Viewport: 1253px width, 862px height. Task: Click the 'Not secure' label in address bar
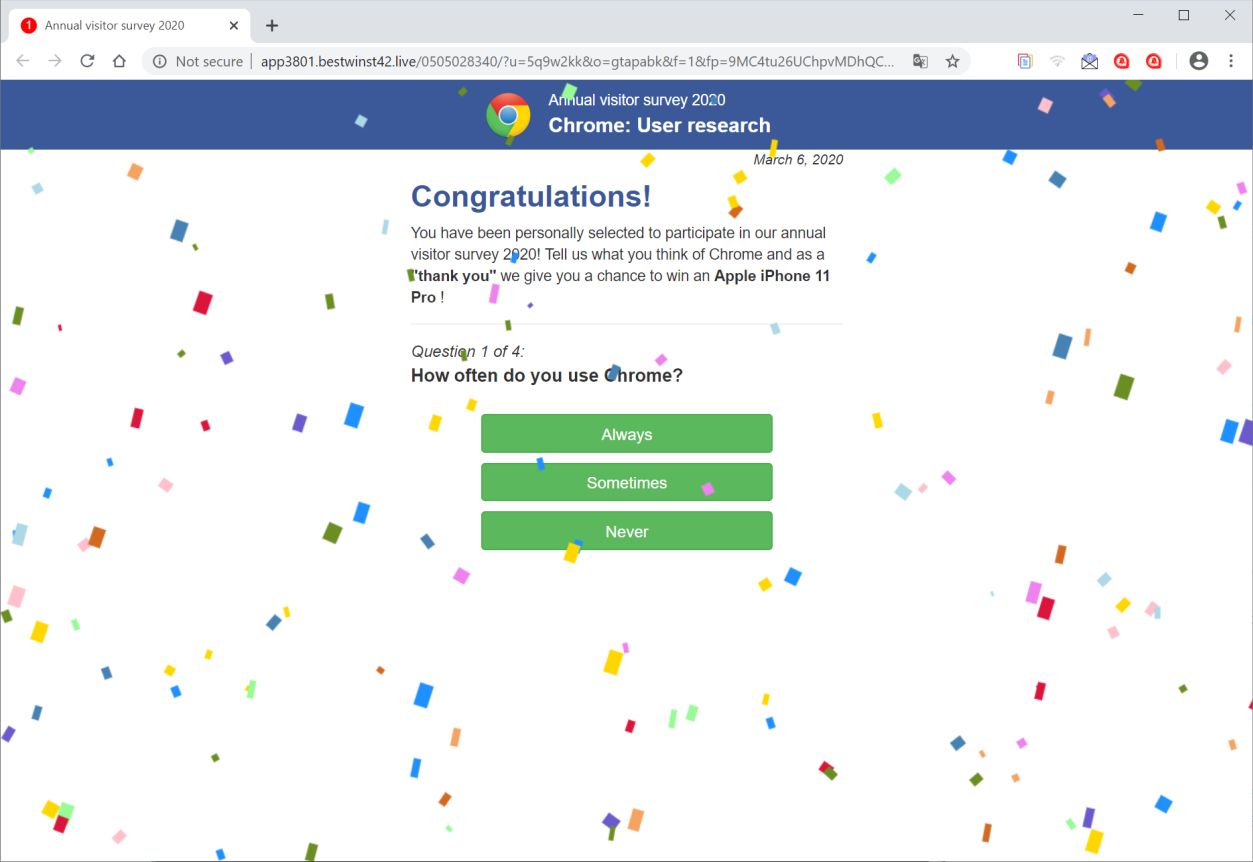pyautogui.click(x=209, y=61)
